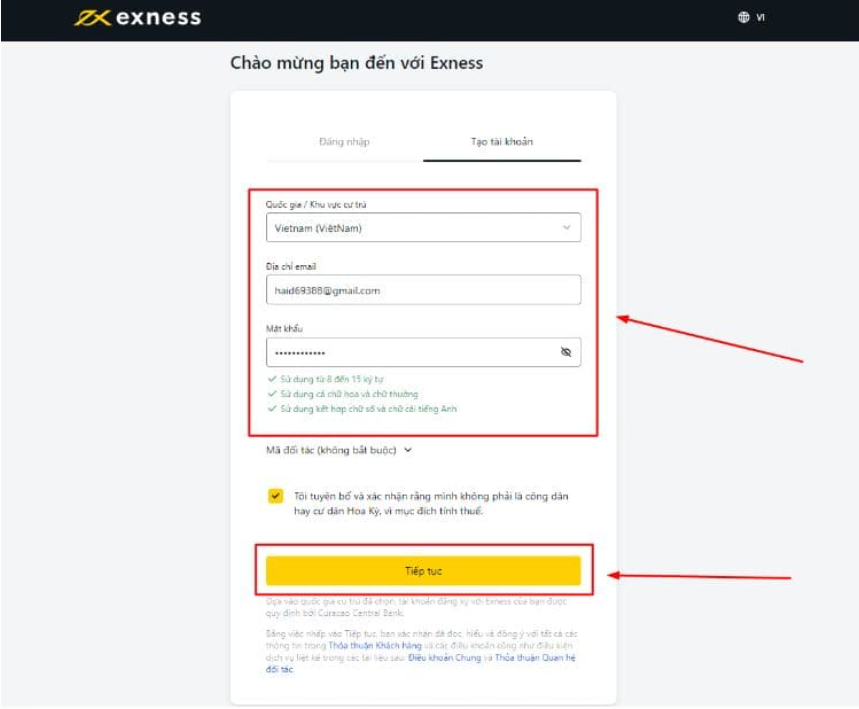
Task: Toggle password visibility with the eye icon
Action: [x=565, y=352]
